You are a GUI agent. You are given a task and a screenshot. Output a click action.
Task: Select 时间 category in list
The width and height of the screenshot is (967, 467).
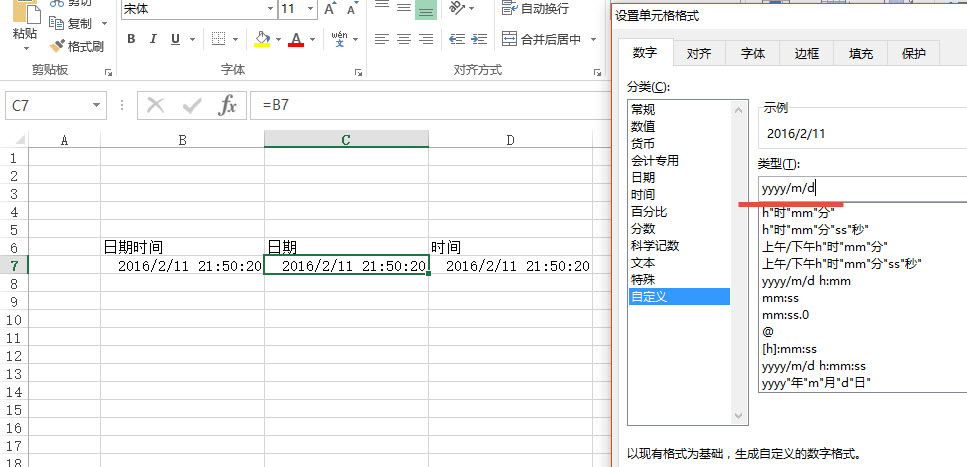(x=679, y=195)
